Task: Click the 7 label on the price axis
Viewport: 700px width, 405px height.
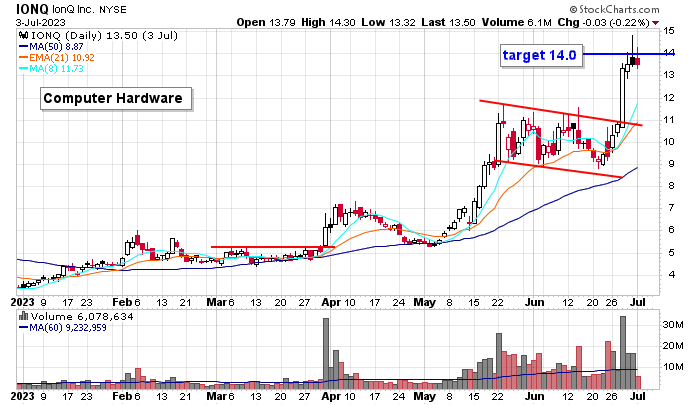Action: (671, 208)
